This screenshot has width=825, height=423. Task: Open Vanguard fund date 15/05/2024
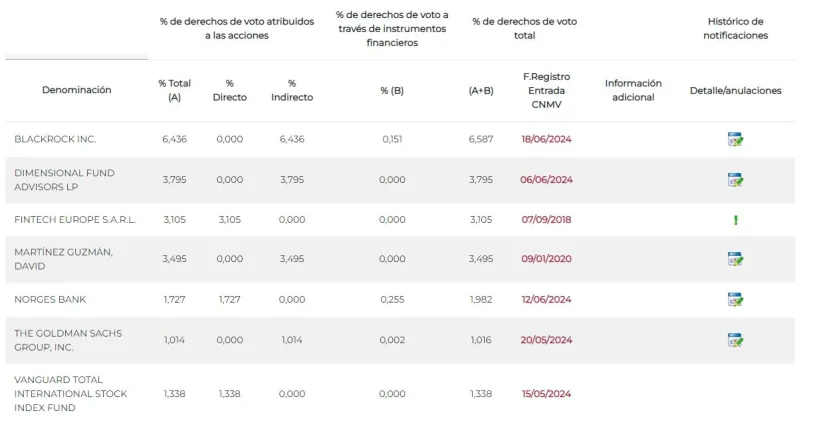[x=546, y=394]
